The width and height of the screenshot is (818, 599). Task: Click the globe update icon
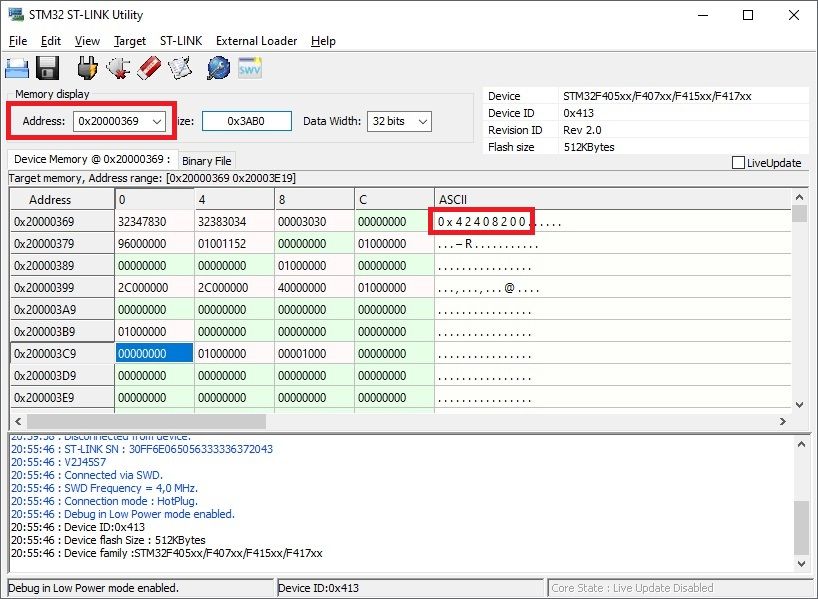click(218, 68)
